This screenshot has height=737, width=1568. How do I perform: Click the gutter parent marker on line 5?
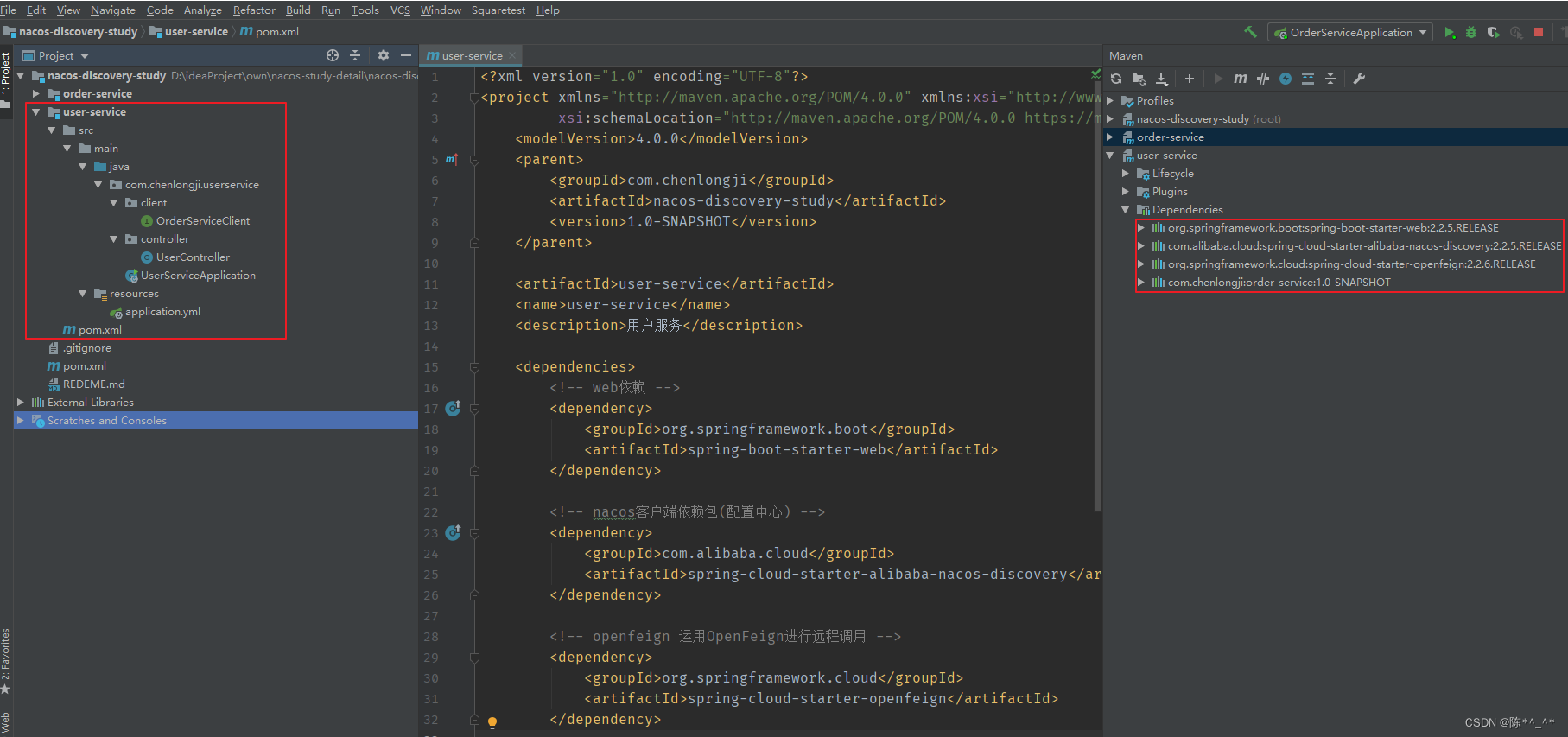452,159
